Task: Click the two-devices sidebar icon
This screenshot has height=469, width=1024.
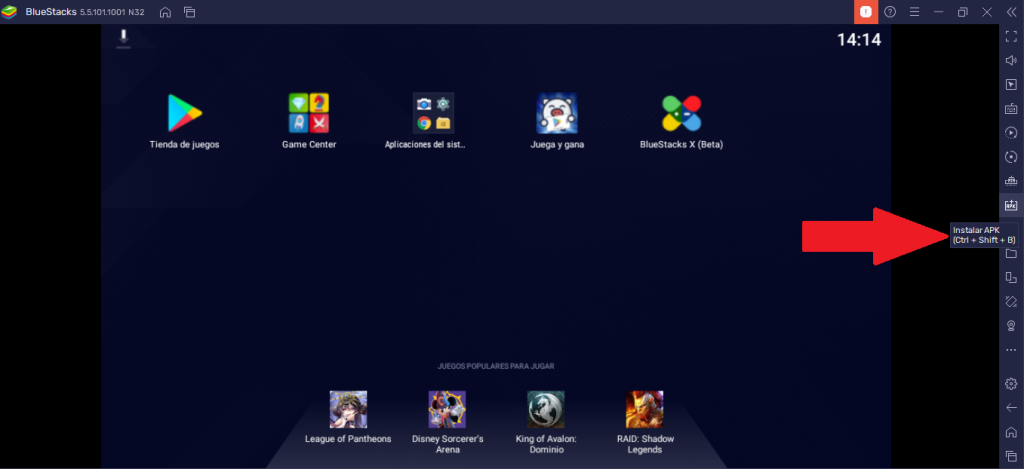Action: coord(1011,278)
